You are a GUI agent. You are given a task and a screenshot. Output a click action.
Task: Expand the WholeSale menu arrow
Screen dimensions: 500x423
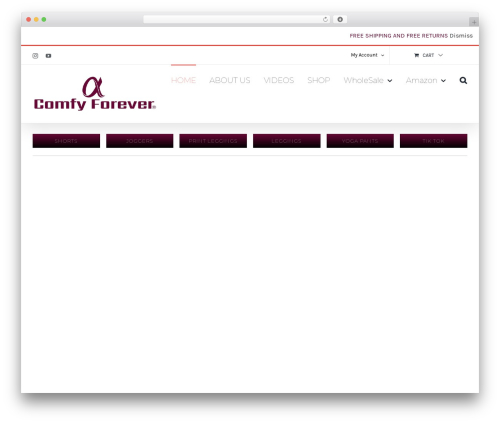pos(390,81)
